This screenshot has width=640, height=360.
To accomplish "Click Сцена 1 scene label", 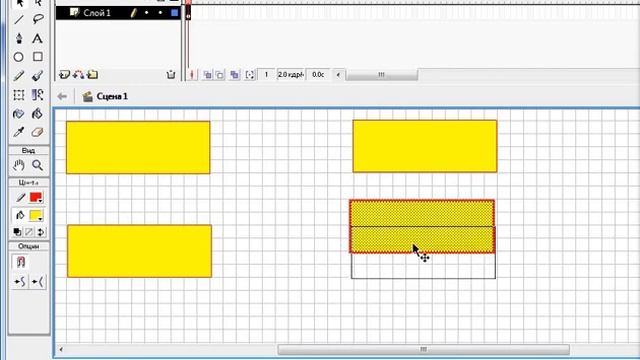I will tap(112, 96).
